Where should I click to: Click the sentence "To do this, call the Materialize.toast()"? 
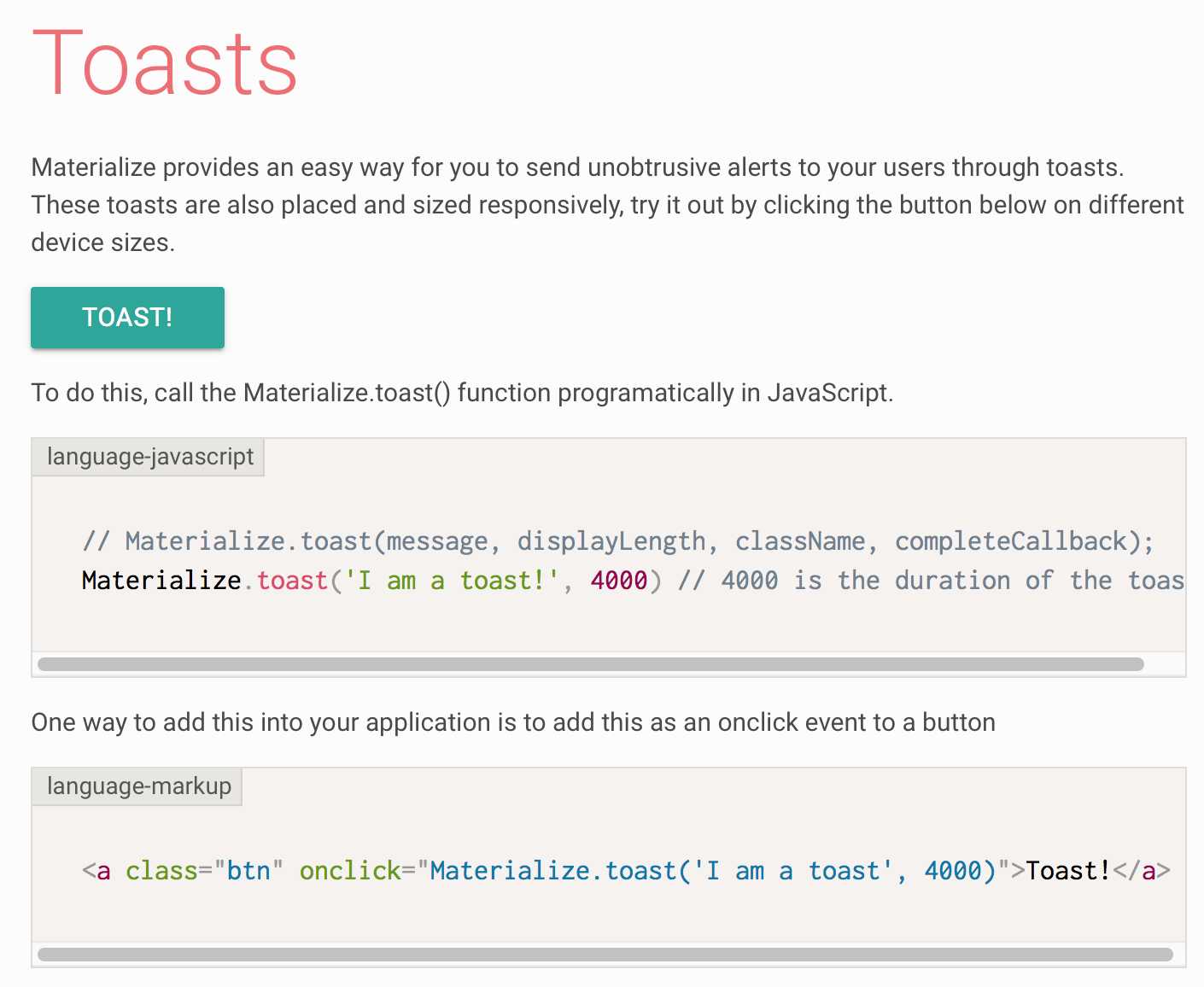click(x=462, y=393)
